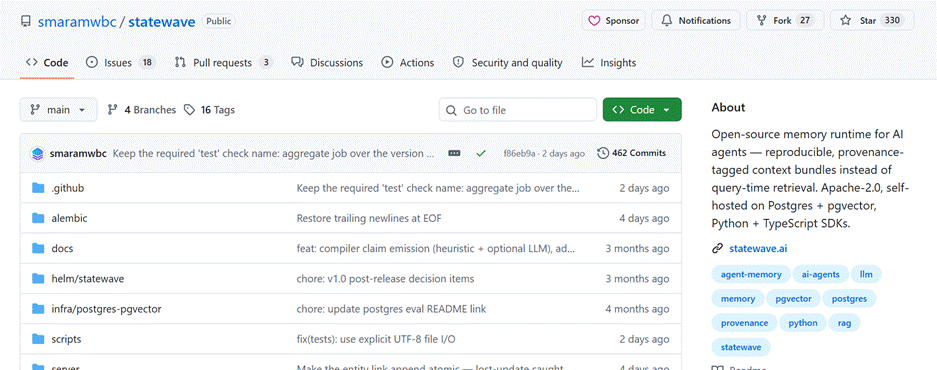The height and width of the screenshot is (370, 937).
Task: Click the Notifications button
Action: [696, 20]
